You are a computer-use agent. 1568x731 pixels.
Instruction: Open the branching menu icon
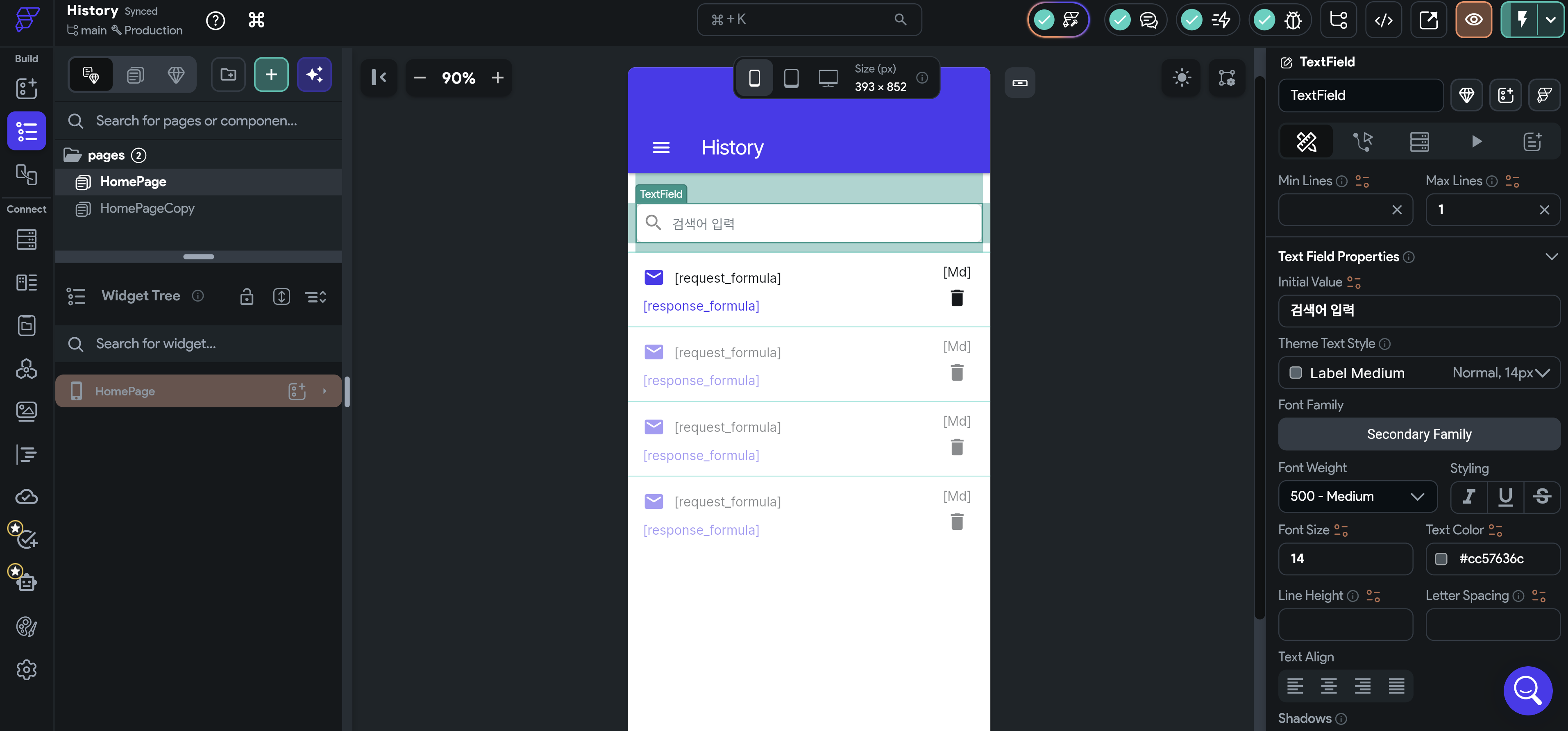[1339, 20]
